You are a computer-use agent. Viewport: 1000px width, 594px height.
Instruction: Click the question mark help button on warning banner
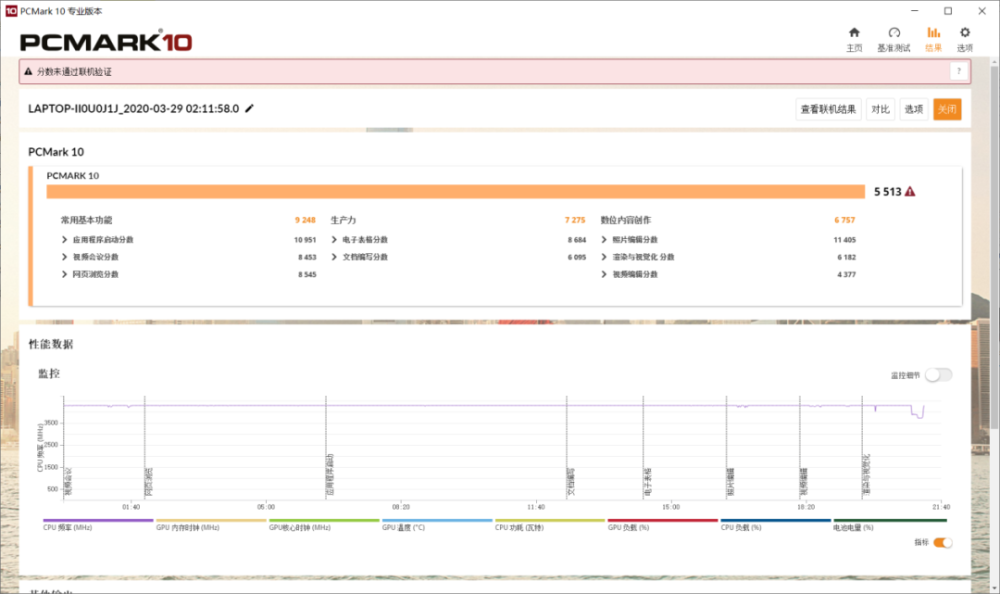click(959, 71)
